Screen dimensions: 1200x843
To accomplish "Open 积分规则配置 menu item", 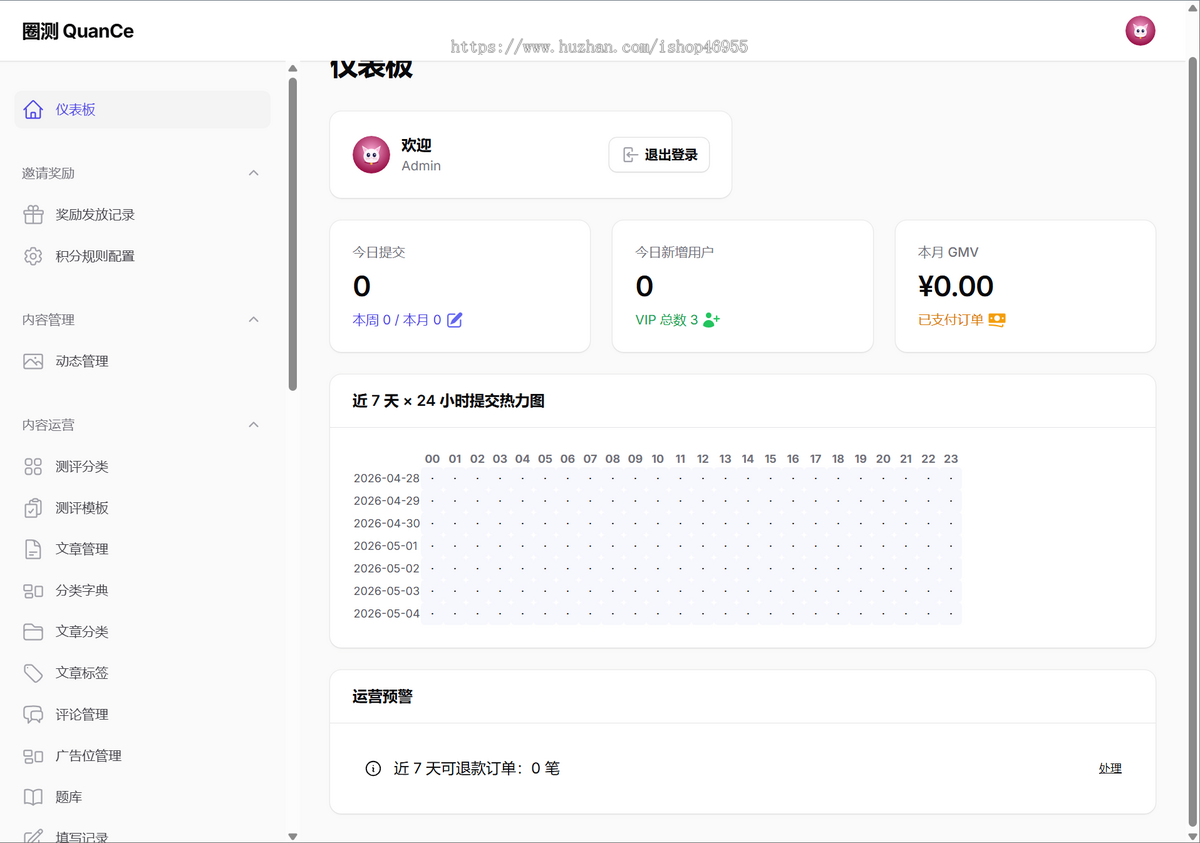I will [x=142, y=256].
